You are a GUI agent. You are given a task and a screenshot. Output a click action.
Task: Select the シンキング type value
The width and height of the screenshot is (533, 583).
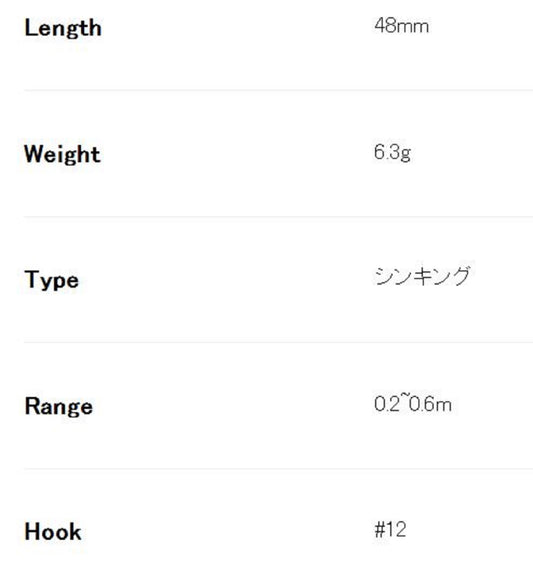pyautogui.click(x=422, y=276)
